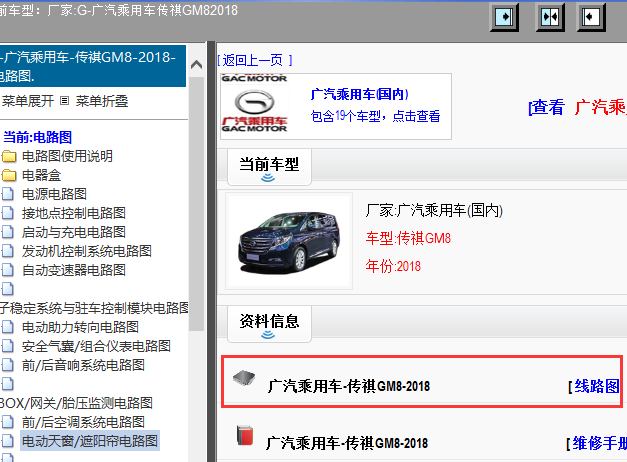Click the 发动机控制系统电路图 document icon
The image size is (627, 462).
coord(8,251)
